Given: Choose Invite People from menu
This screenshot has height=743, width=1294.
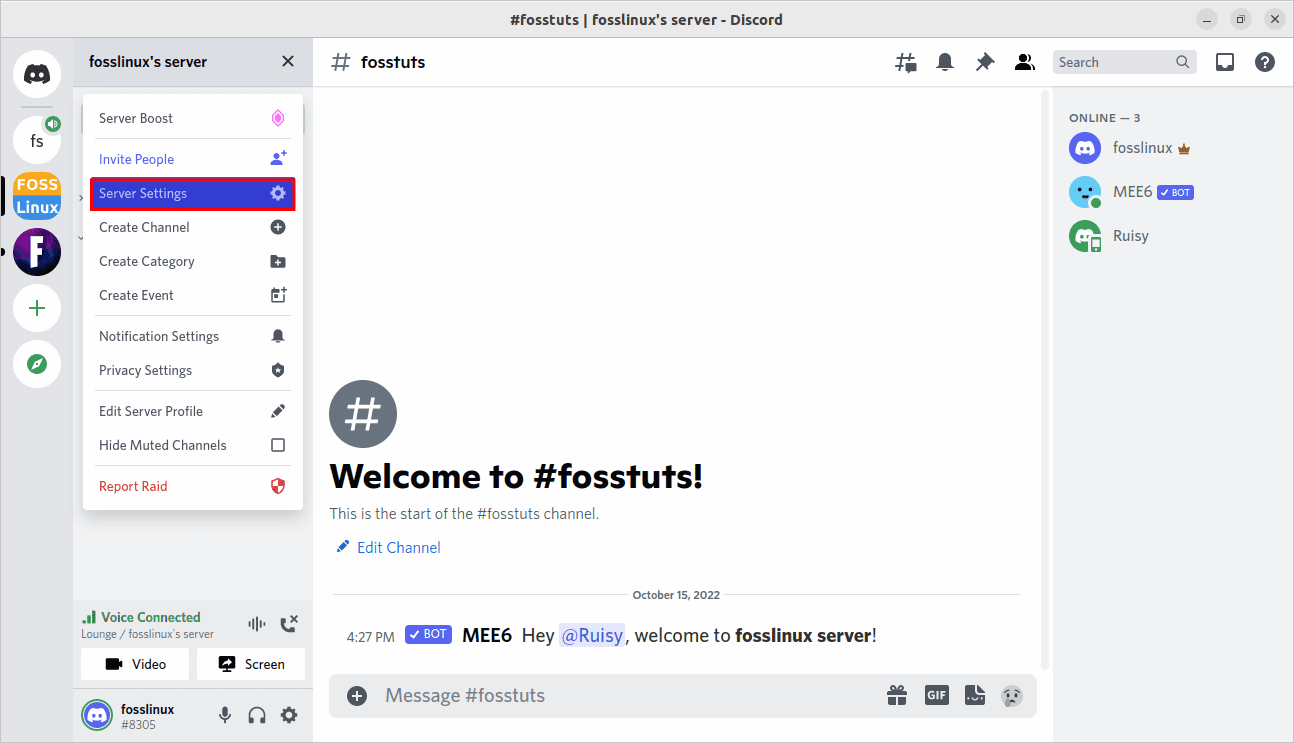Looking at the screenshot, I should click(x=193, y=159).
